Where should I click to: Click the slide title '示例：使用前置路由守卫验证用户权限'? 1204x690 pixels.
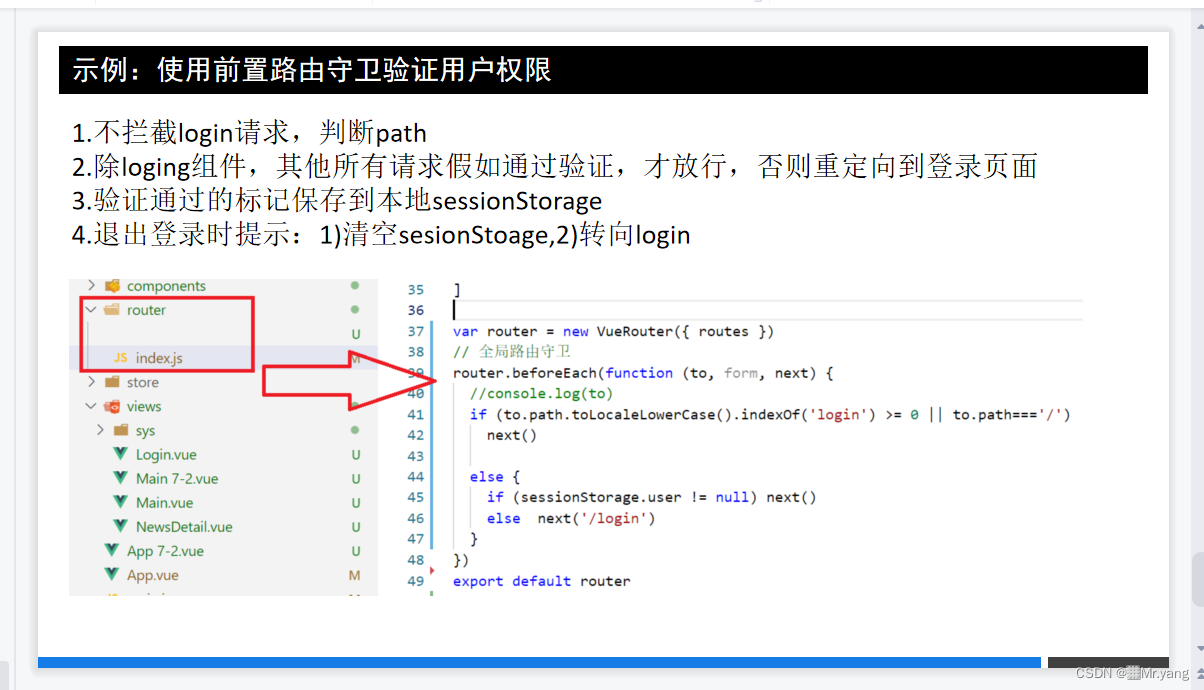click(x=312, y=70)
